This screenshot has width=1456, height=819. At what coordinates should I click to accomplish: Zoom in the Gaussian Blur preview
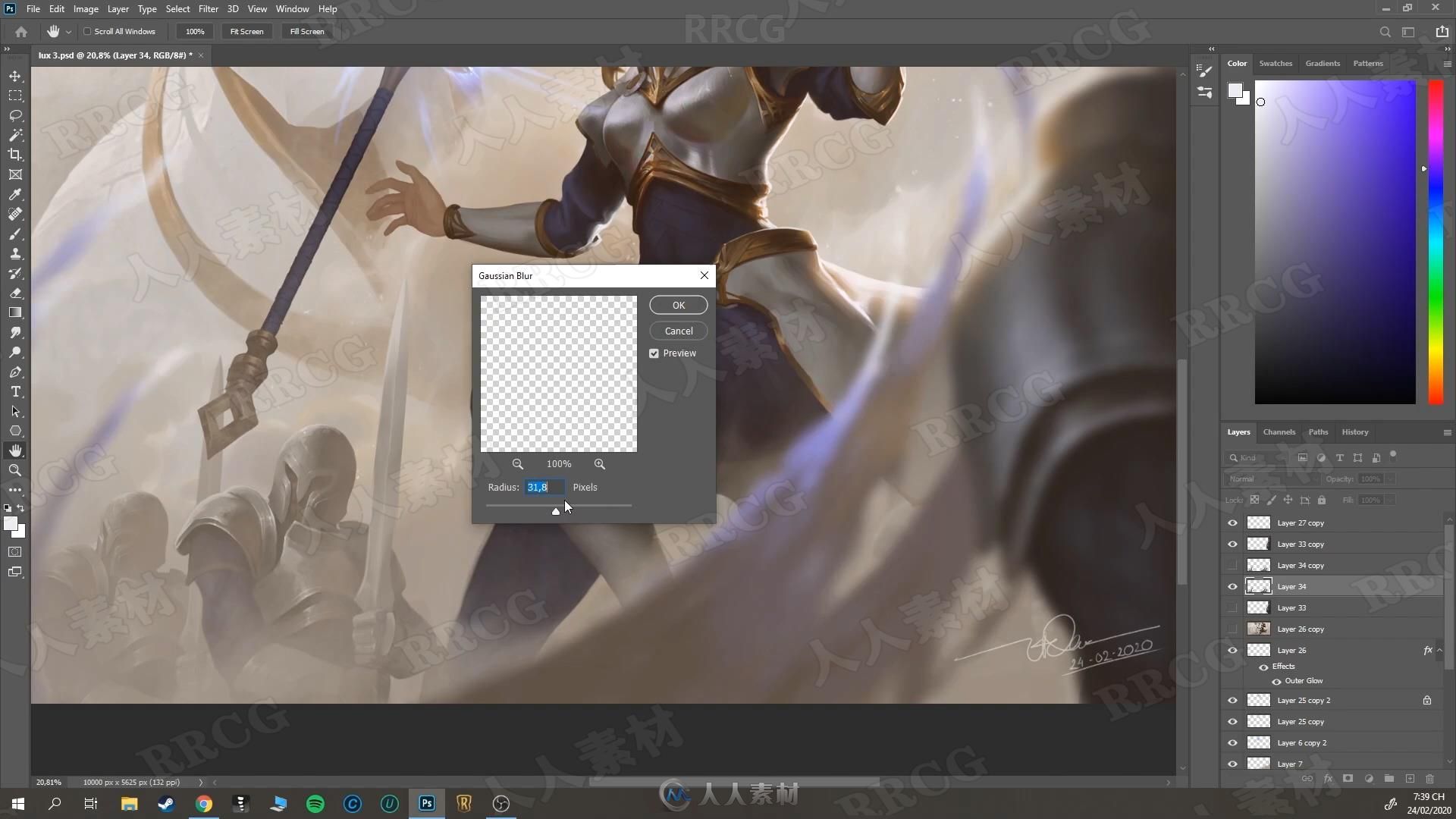coord(599,463)
